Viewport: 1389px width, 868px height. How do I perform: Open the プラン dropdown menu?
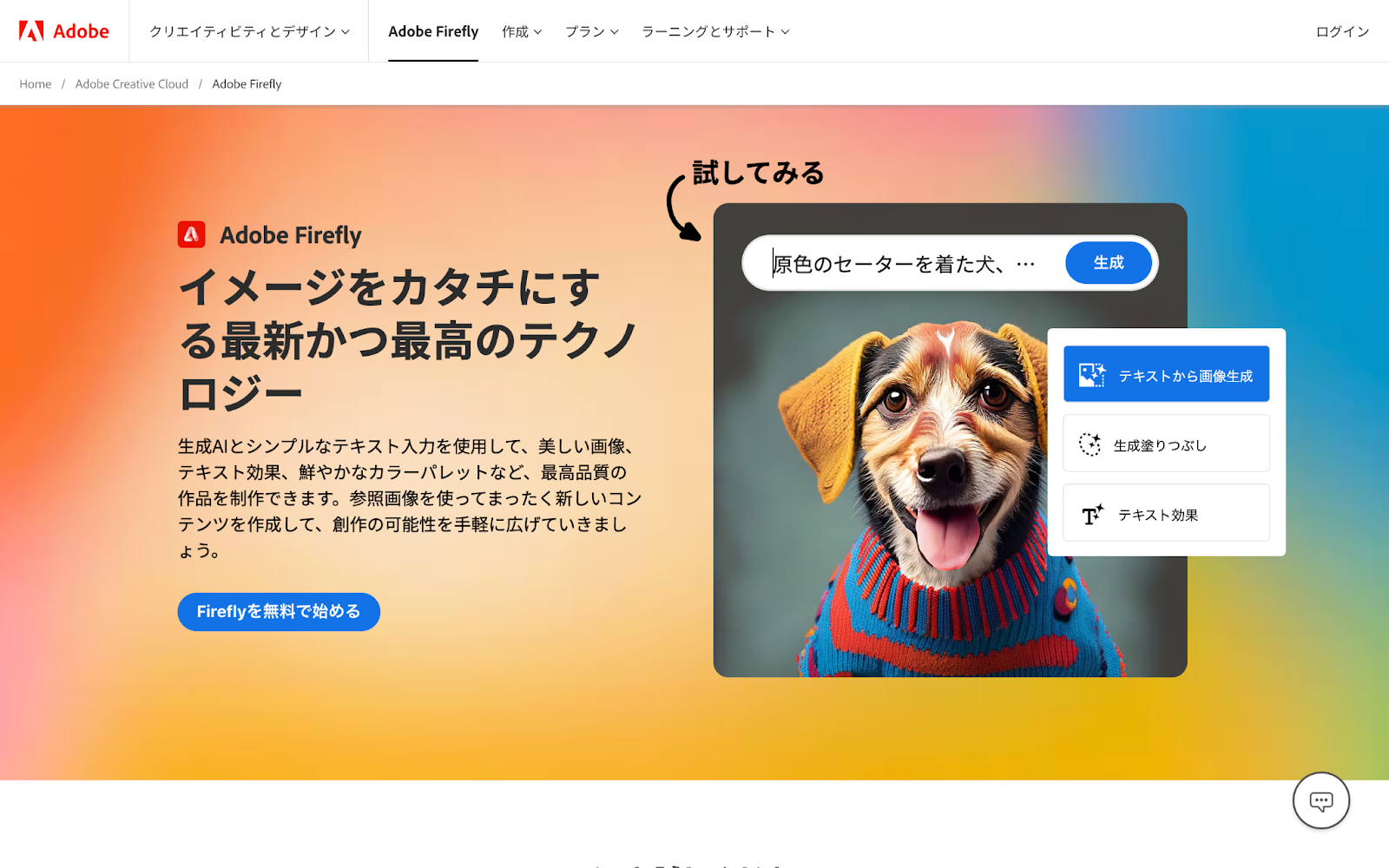point(592,31)
